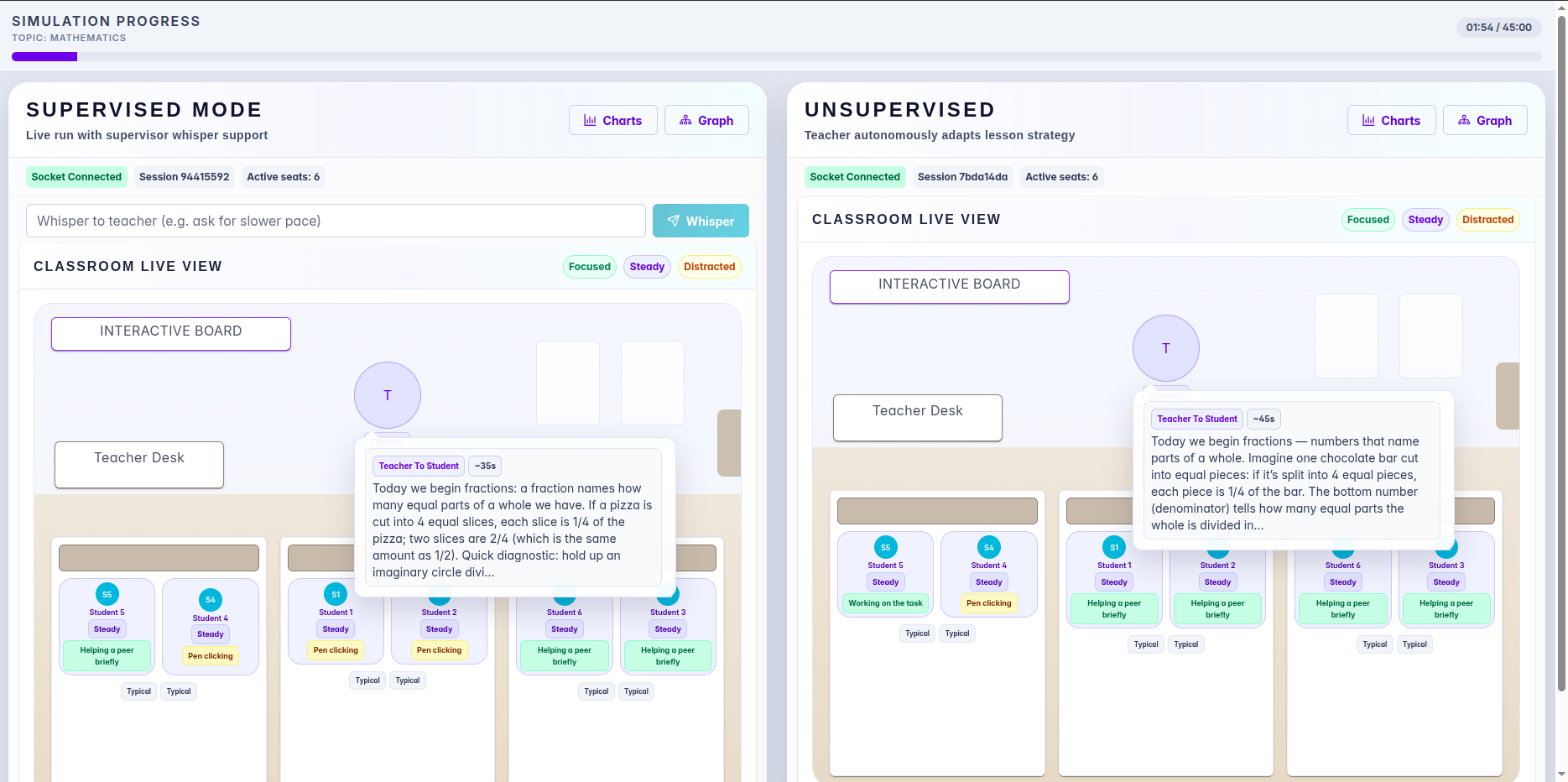Click Steady legend chip in Unsupervised classroom
The width and height of the screenshot is (1568, 782).
[1425, 220]
